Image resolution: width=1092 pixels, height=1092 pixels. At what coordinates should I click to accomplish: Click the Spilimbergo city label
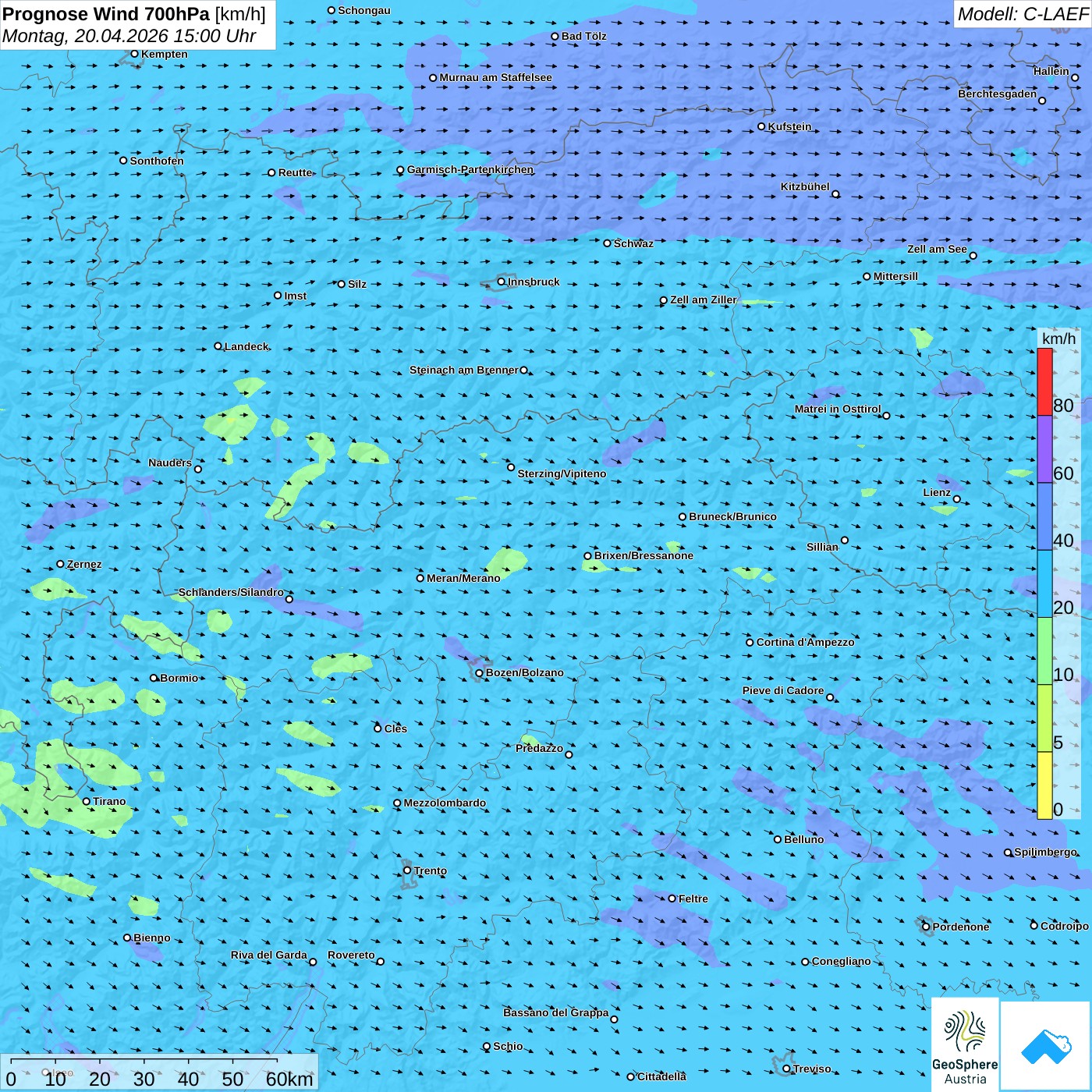[x=1045, y=852]
